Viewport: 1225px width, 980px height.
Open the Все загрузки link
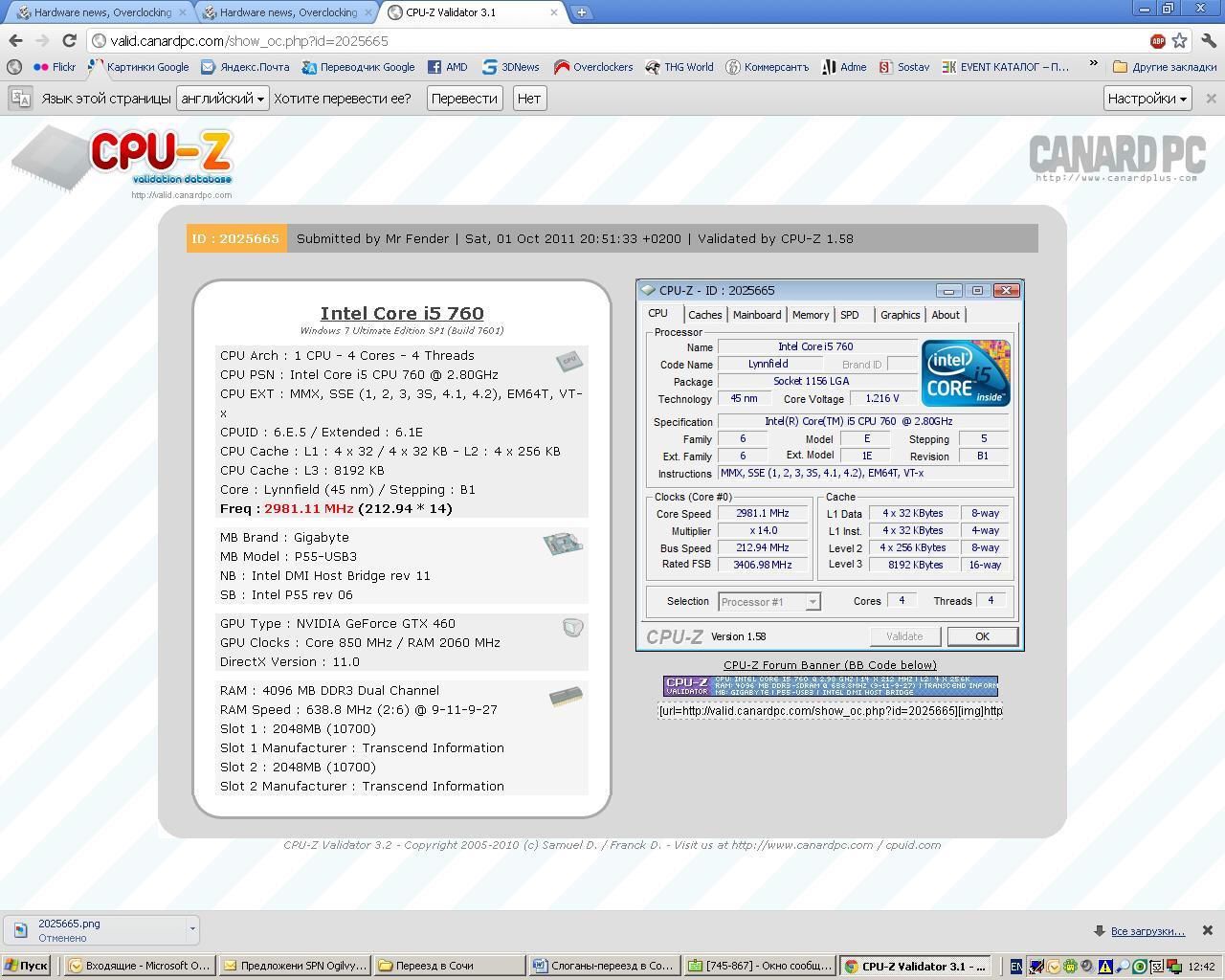tap(1147, 930)
